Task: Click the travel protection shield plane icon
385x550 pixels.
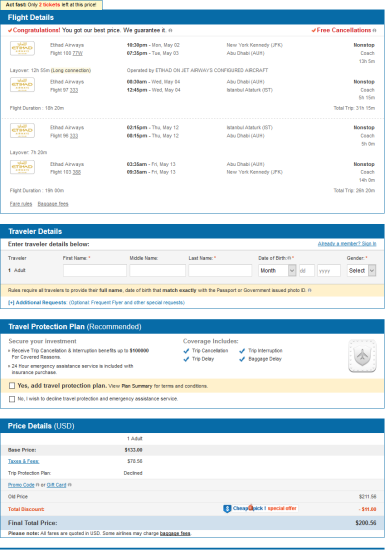Action: pos(362,356)
